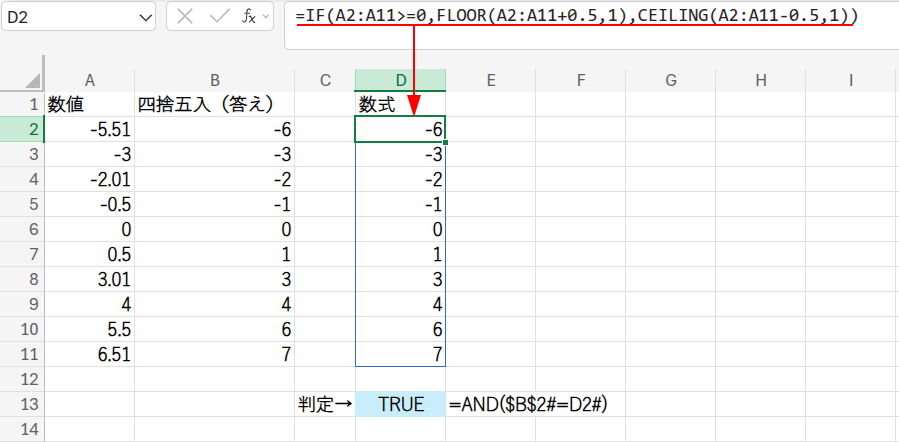Click the header cell labeled 四捨五入（答え）
This screenshot has height=442, width=899.
215,104
